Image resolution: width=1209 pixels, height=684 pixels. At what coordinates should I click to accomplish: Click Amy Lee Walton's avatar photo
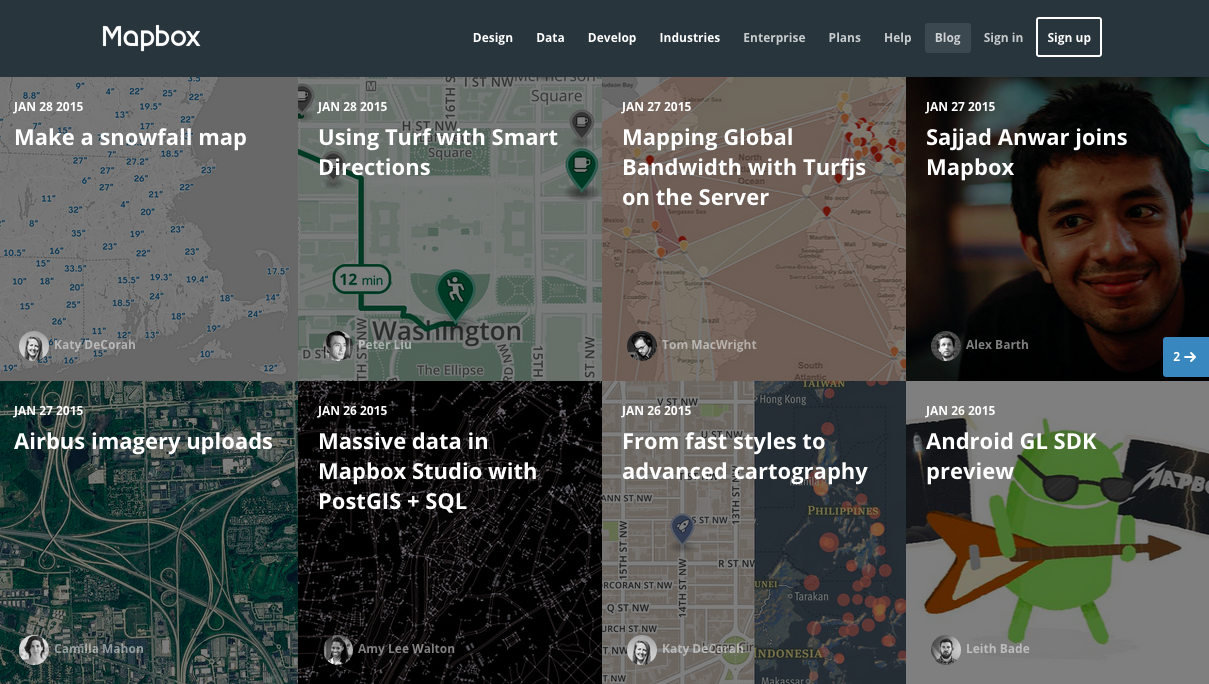[338, 650]
